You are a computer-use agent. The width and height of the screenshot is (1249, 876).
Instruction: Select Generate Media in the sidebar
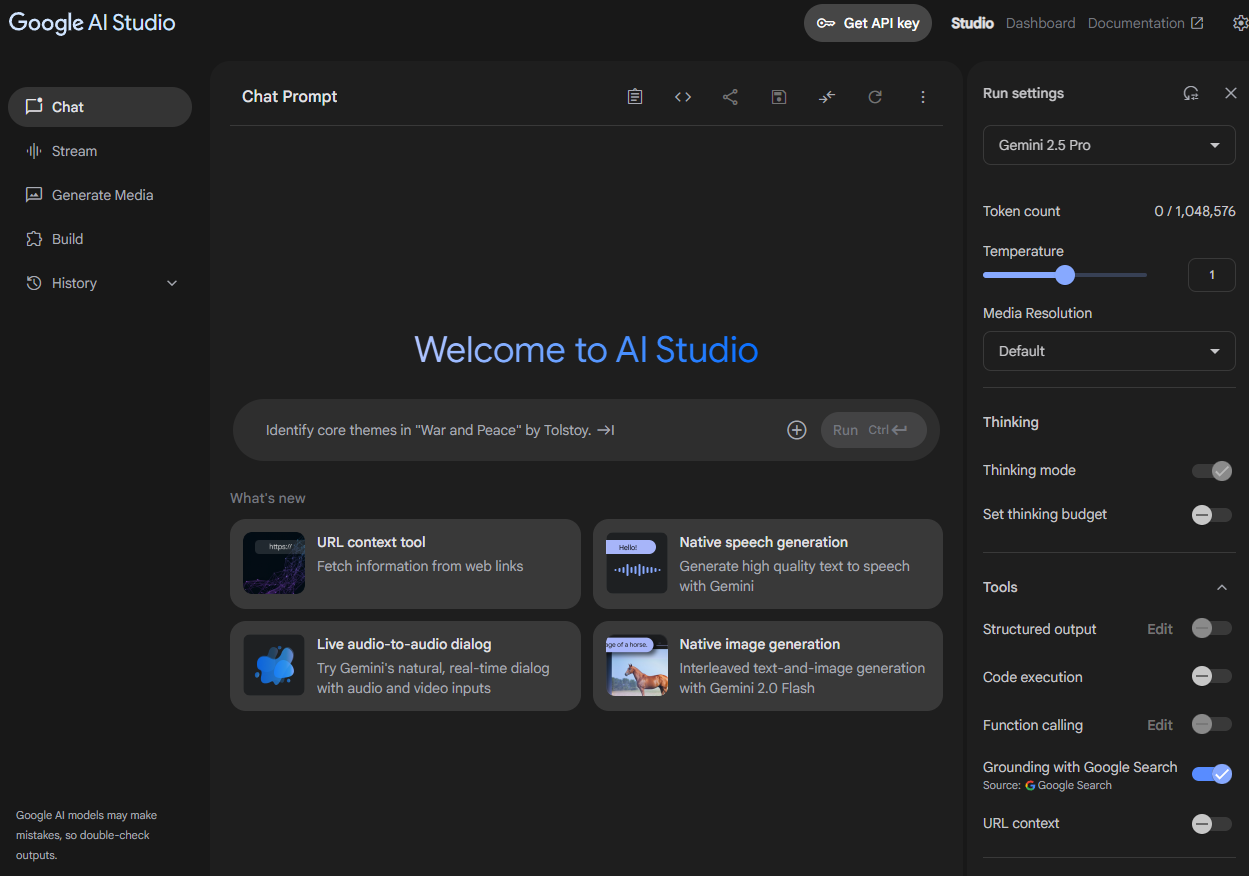coord(100,195)
